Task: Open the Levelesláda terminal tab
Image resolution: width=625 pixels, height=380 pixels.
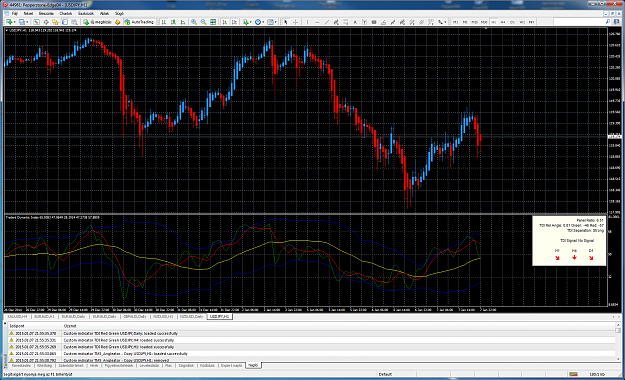Action: 149,365
